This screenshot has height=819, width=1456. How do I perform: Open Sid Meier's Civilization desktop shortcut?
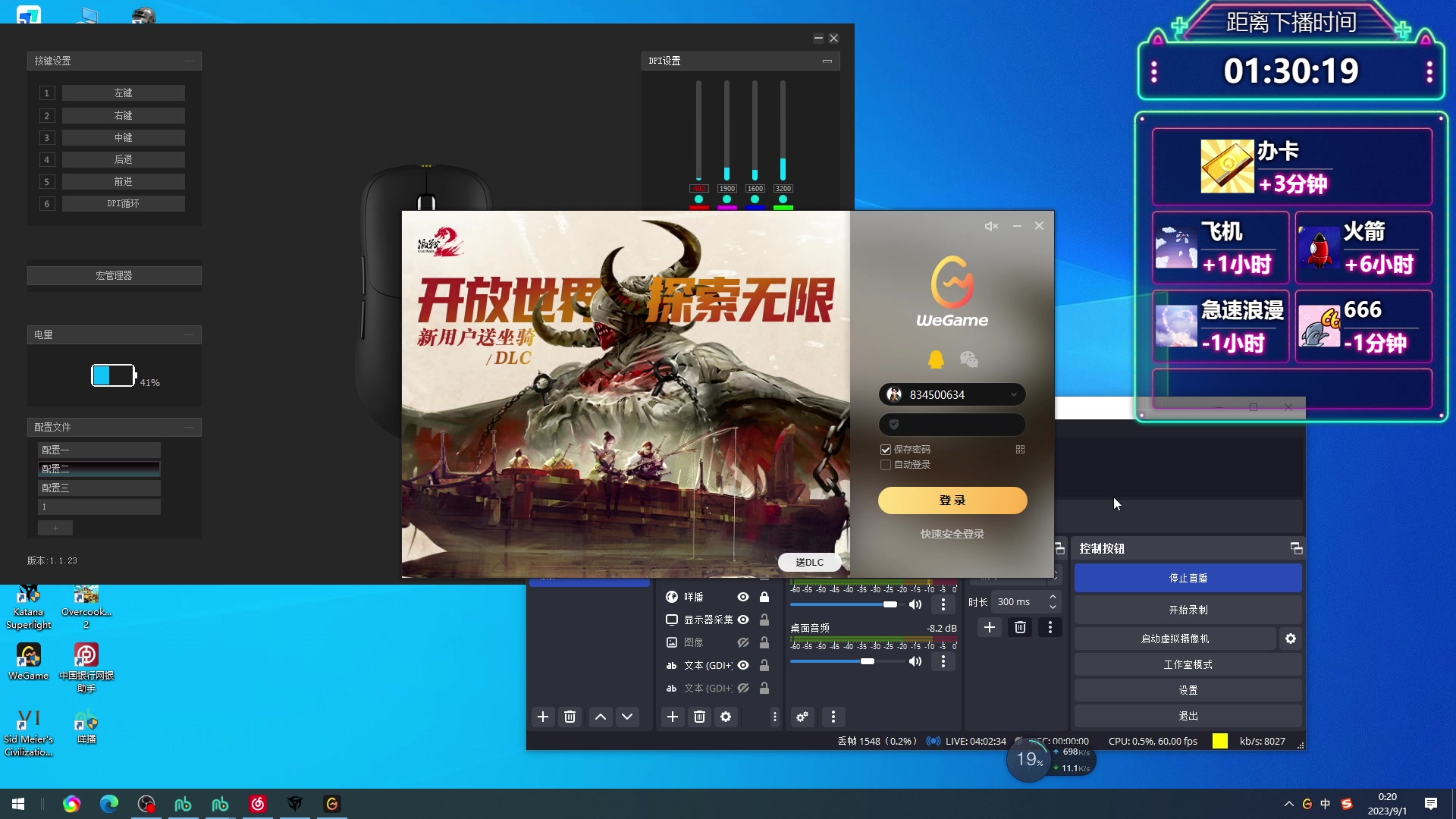(x=28, y=733)
